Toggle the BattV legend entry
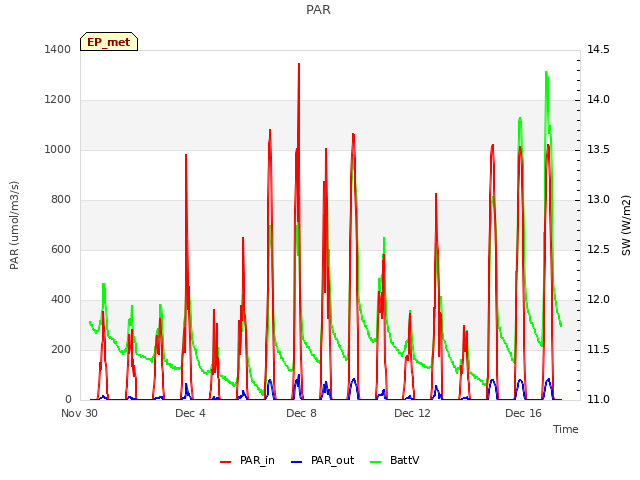The width and height of the screenshot is (640, 480). [x=394, y=460]
